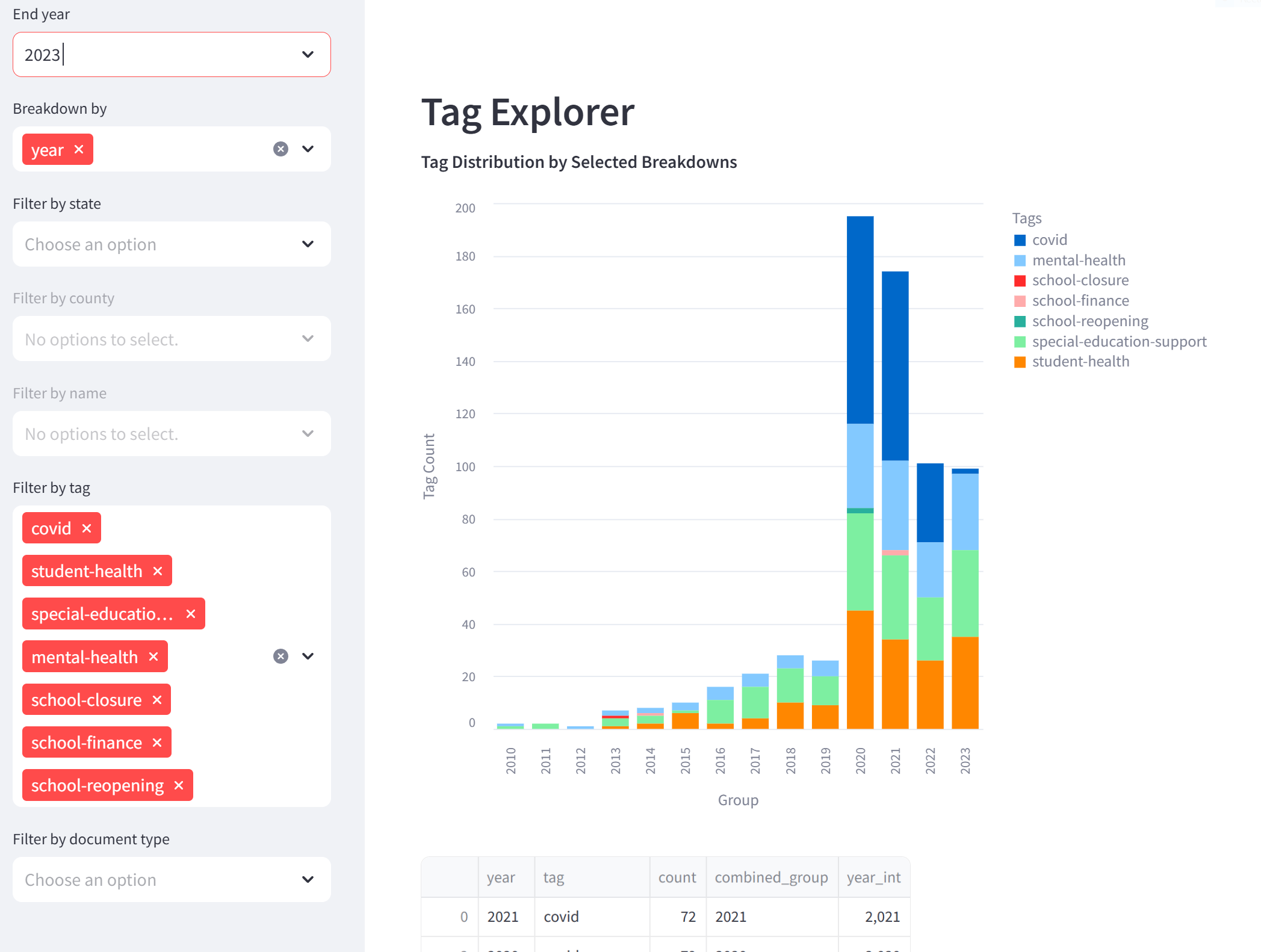Expand the Filter by state dropdown

(x=308, y=244)
